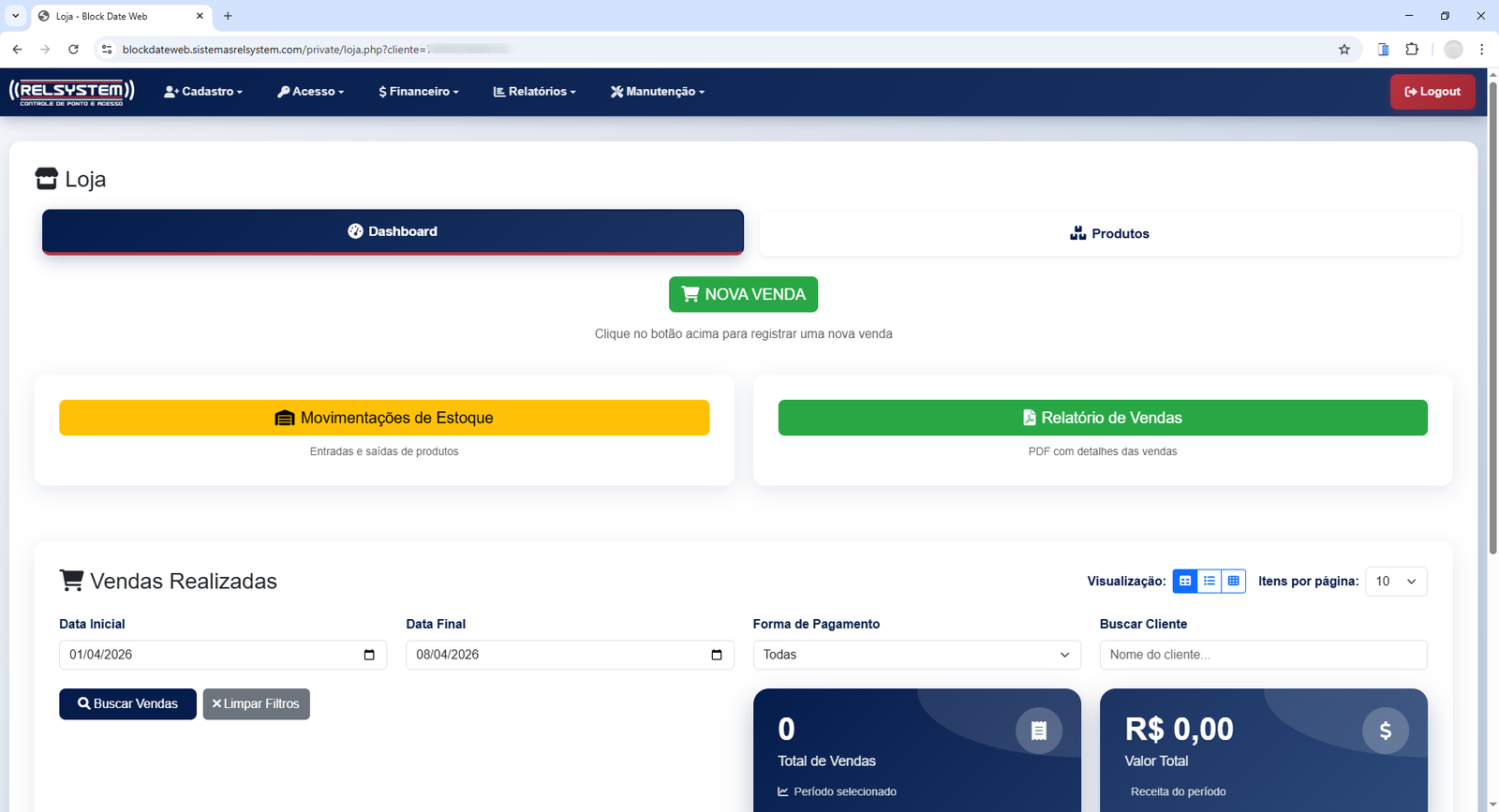Open calendar picker for Data Inicial
The image size is (1499, 812).
[x=369, y=655]
